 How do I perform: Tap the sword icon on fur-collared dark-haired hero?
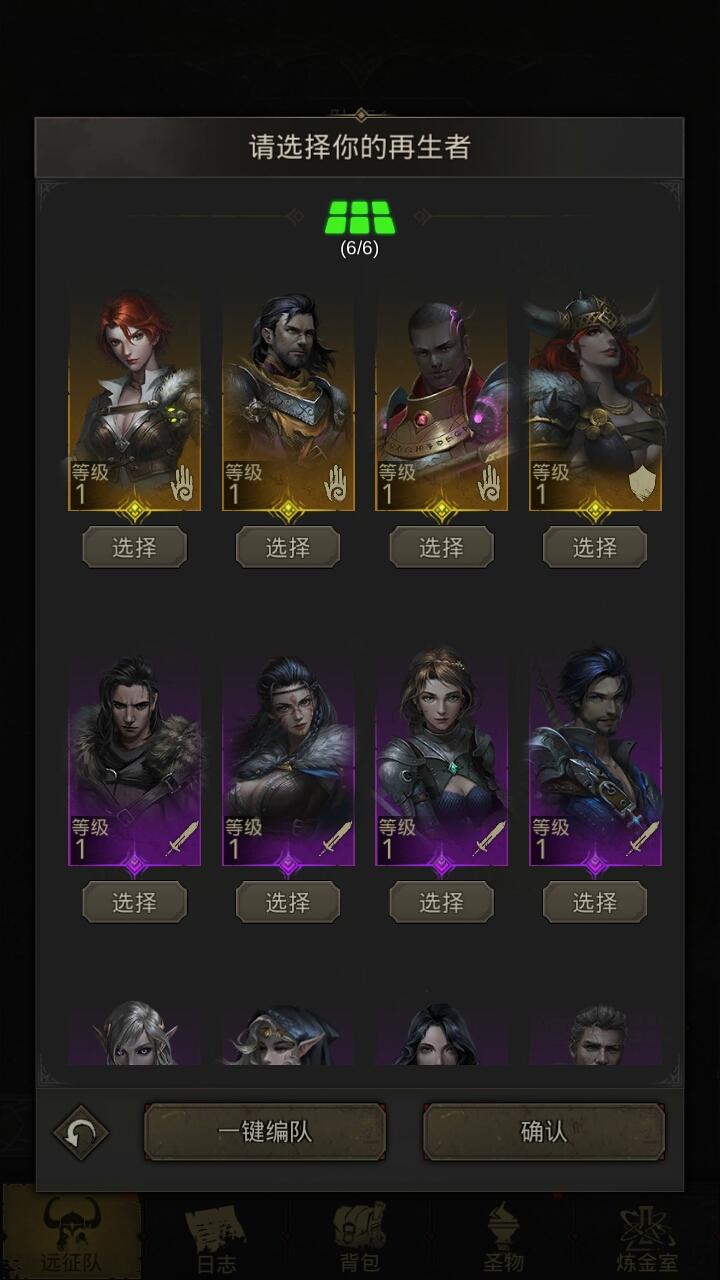[182, 839]
